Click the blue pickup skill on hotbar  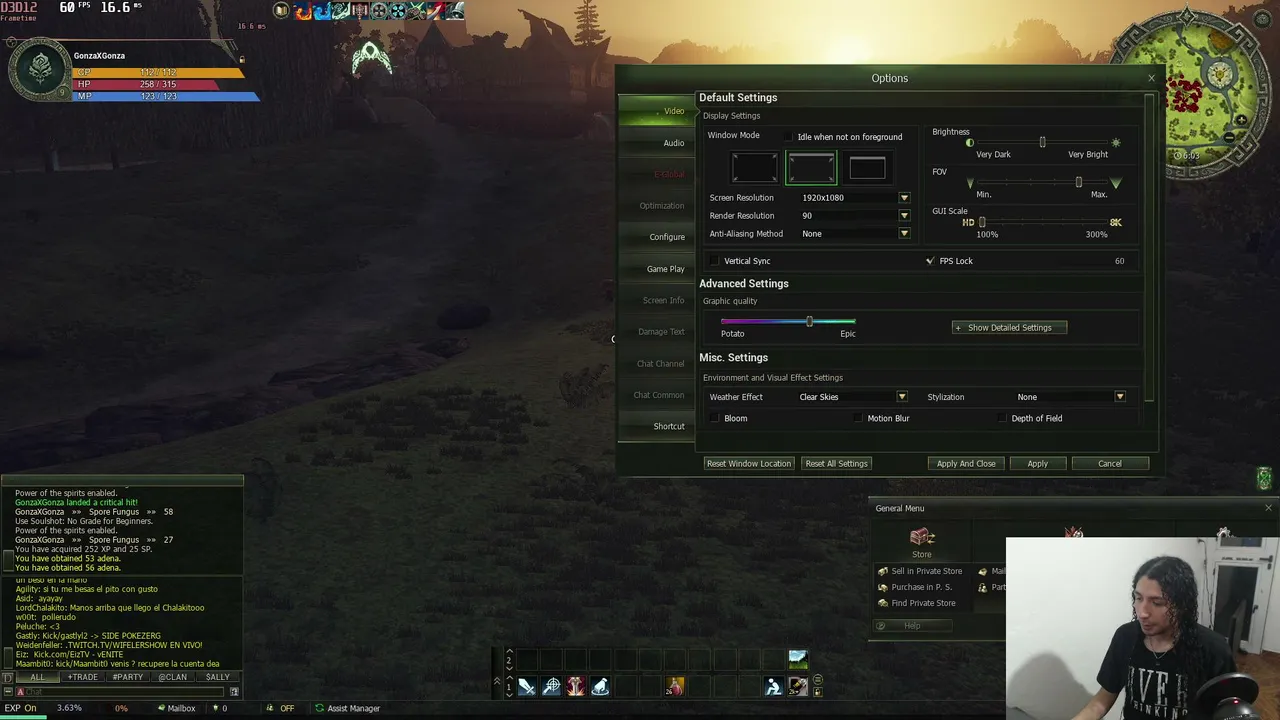pos(600,686)
